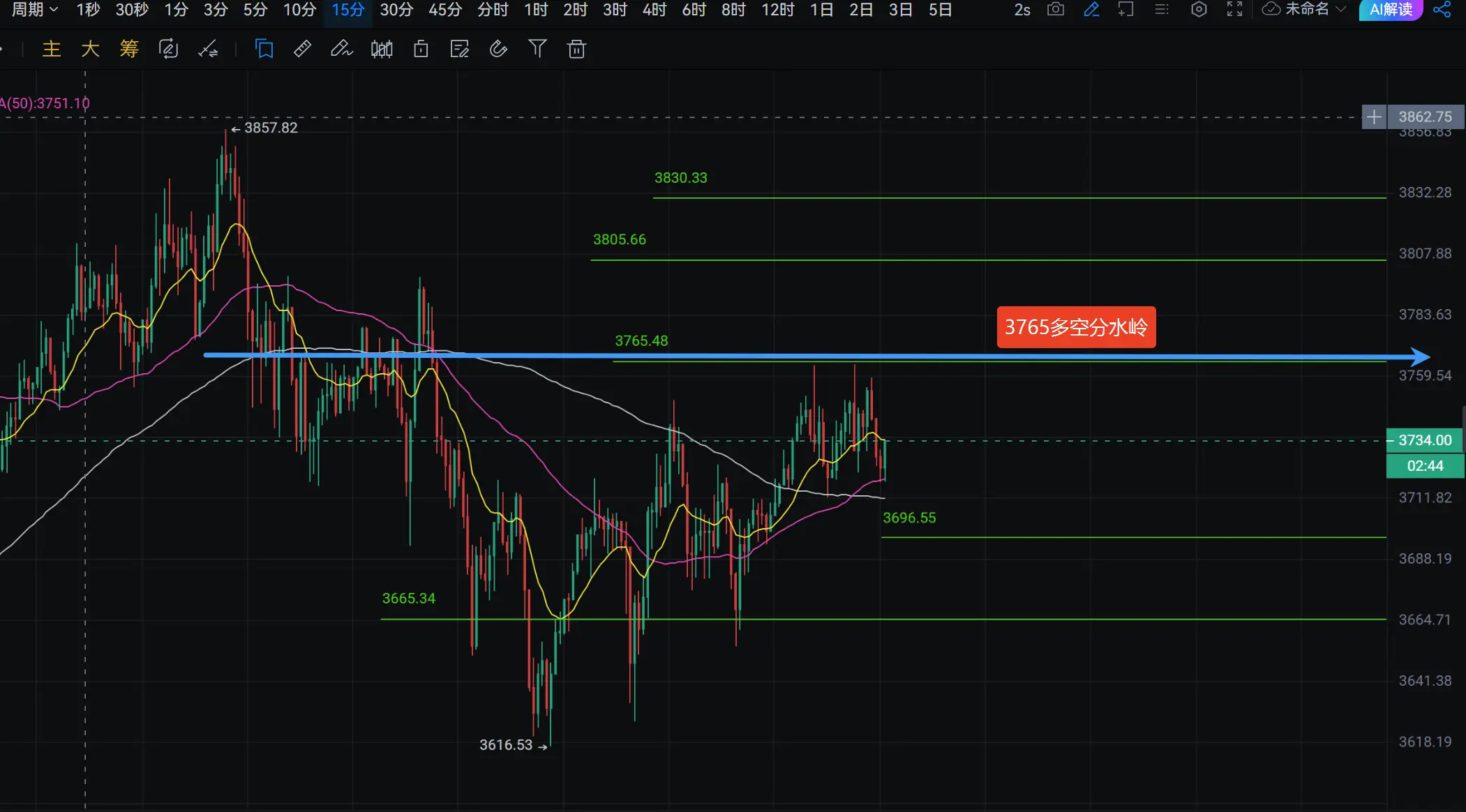Click the crosshair plus button at 3862.75
This screenshot has width=1466, height=812.
(1374, 116)
